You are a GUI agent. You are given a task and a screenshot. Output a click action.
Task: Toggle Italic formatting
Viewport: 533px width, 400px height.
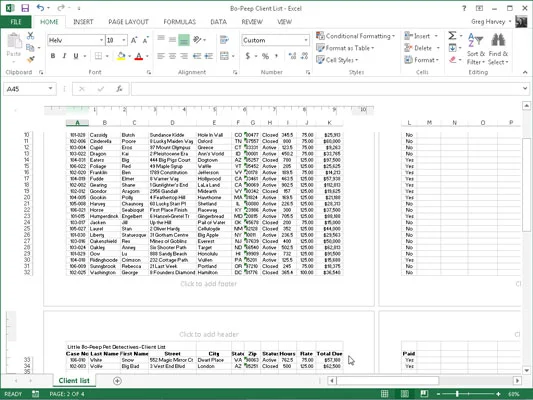(x=64, y=56)
